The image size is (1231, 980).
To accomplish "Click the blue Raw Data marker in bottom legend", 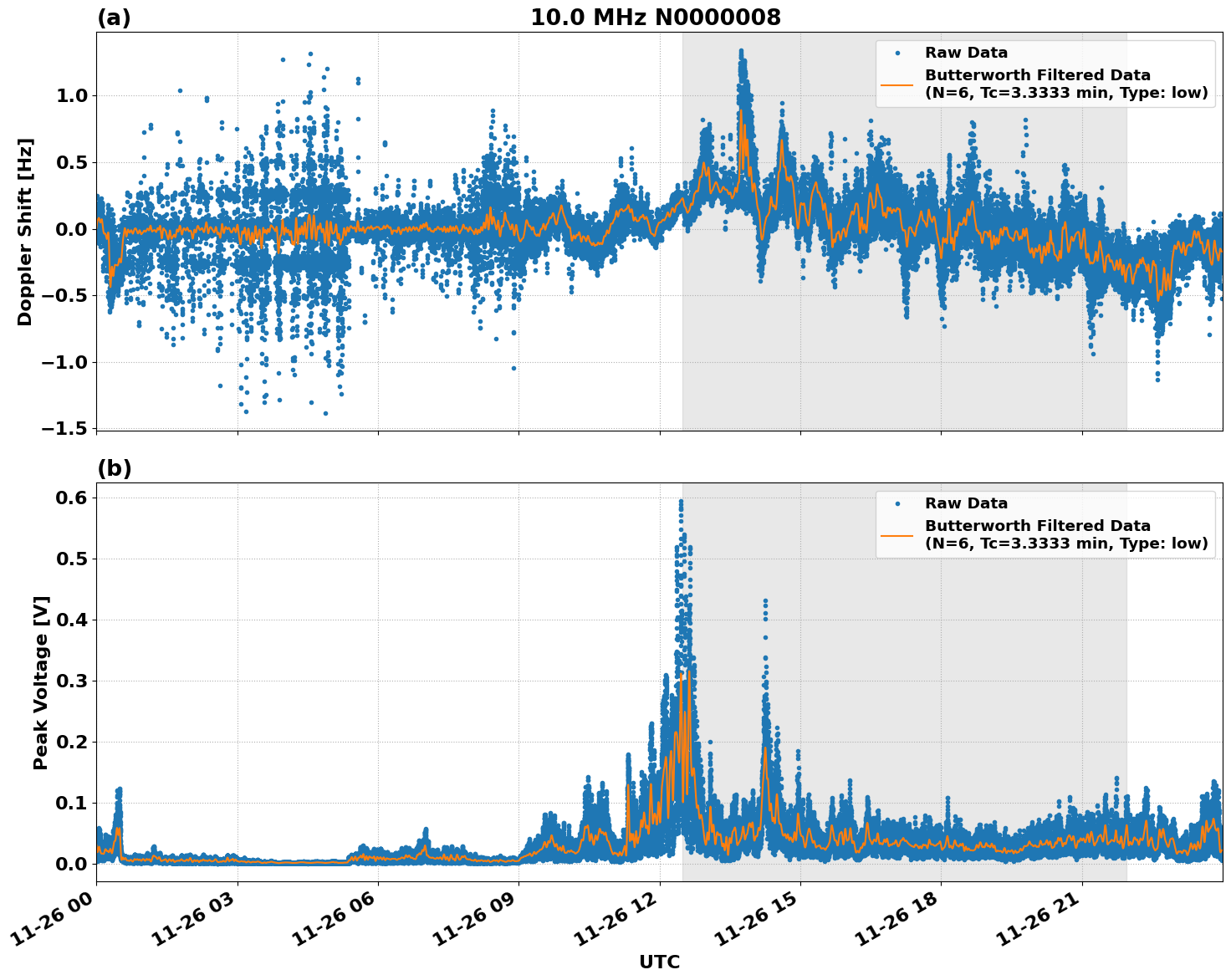I will pyautogui.click(x=896, y=503).
